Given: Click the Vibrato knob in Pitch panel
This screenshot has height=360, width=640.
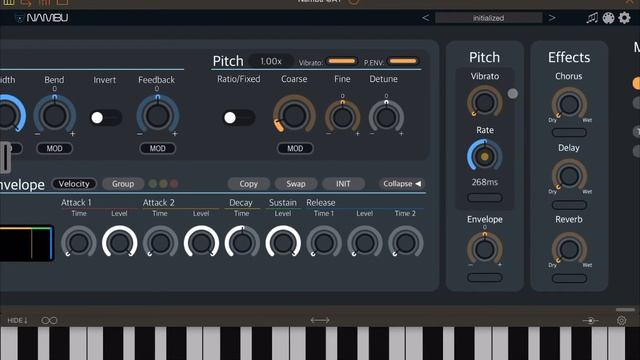Looking at the screenshot, I should coord(484,103).
